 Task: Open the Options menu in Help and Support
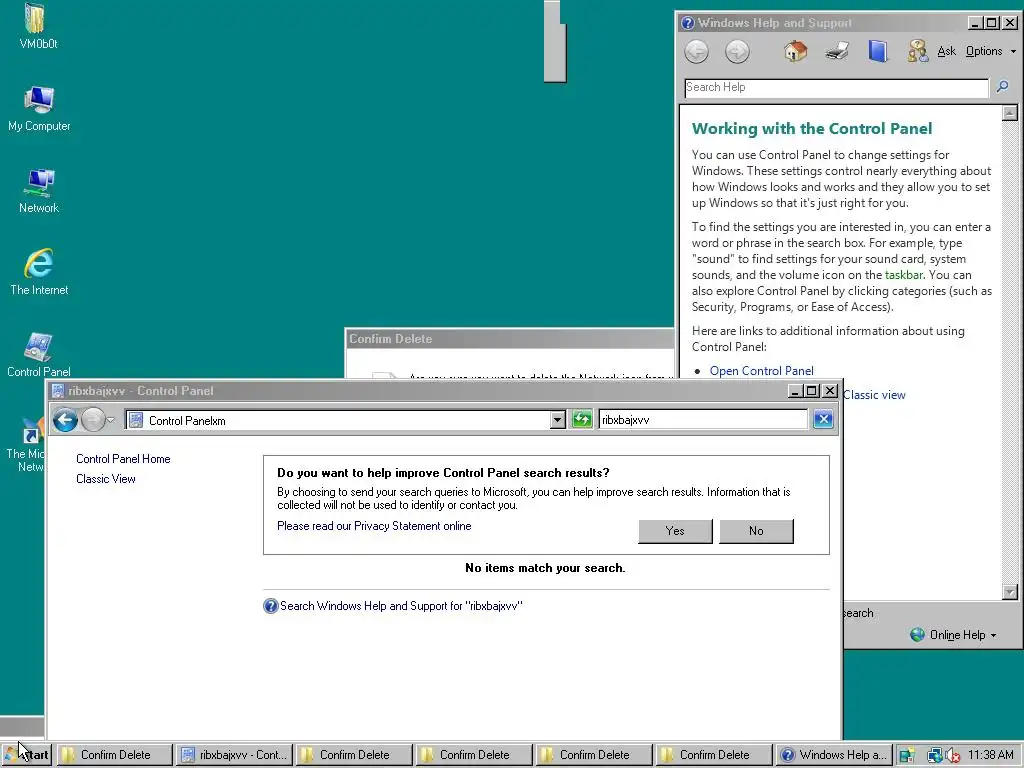click(990, 51)
